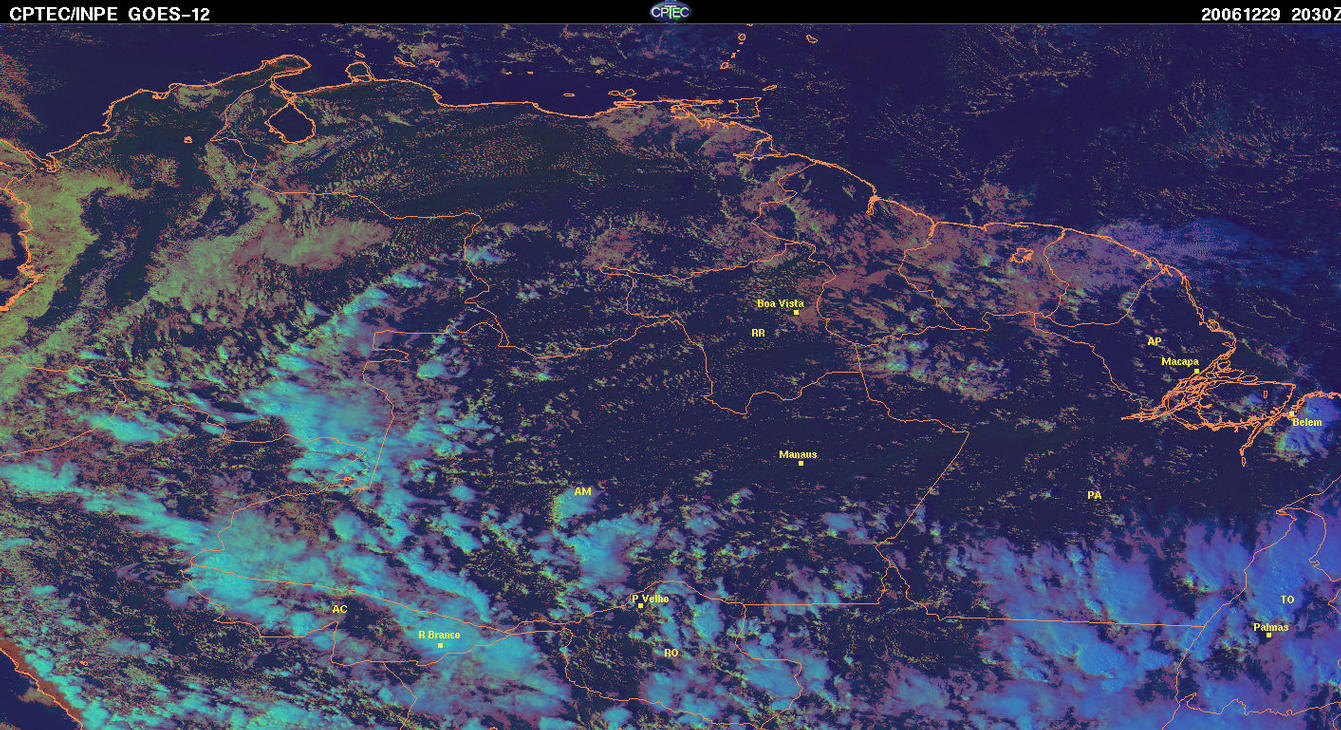
Task: Select the TO state label
Action: coord(1287,600)
